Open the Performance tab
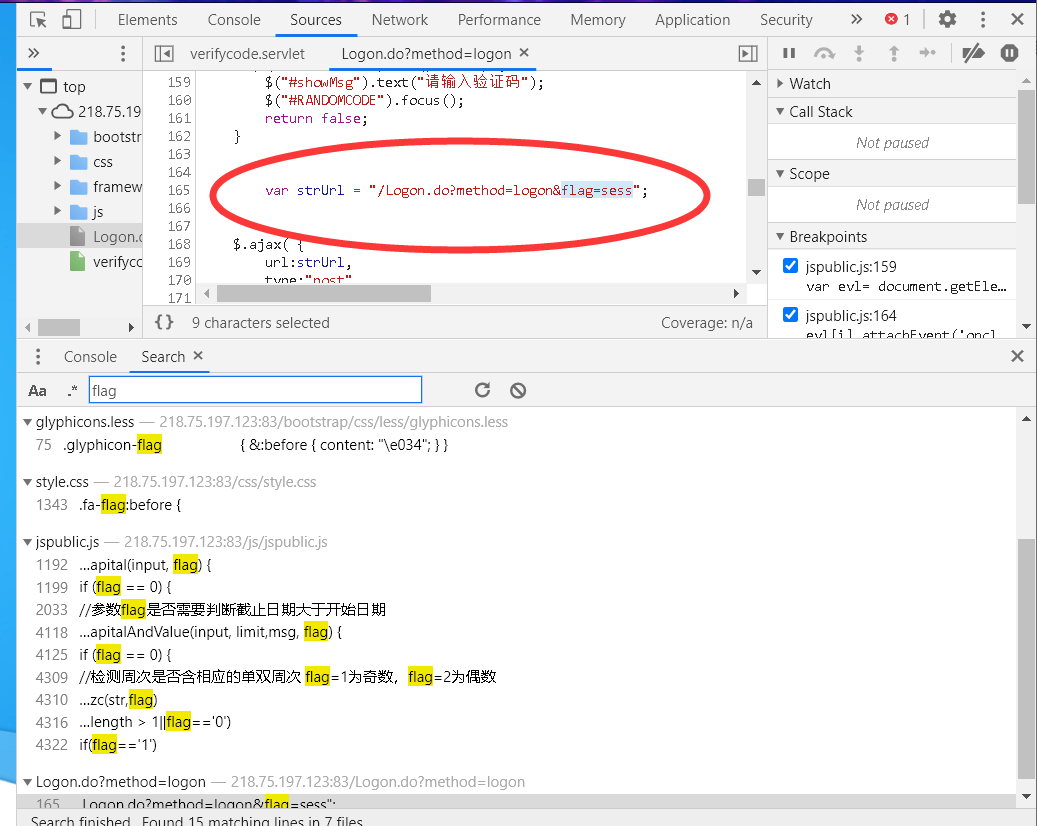The image size is (1037, 826). click(499, 20)
